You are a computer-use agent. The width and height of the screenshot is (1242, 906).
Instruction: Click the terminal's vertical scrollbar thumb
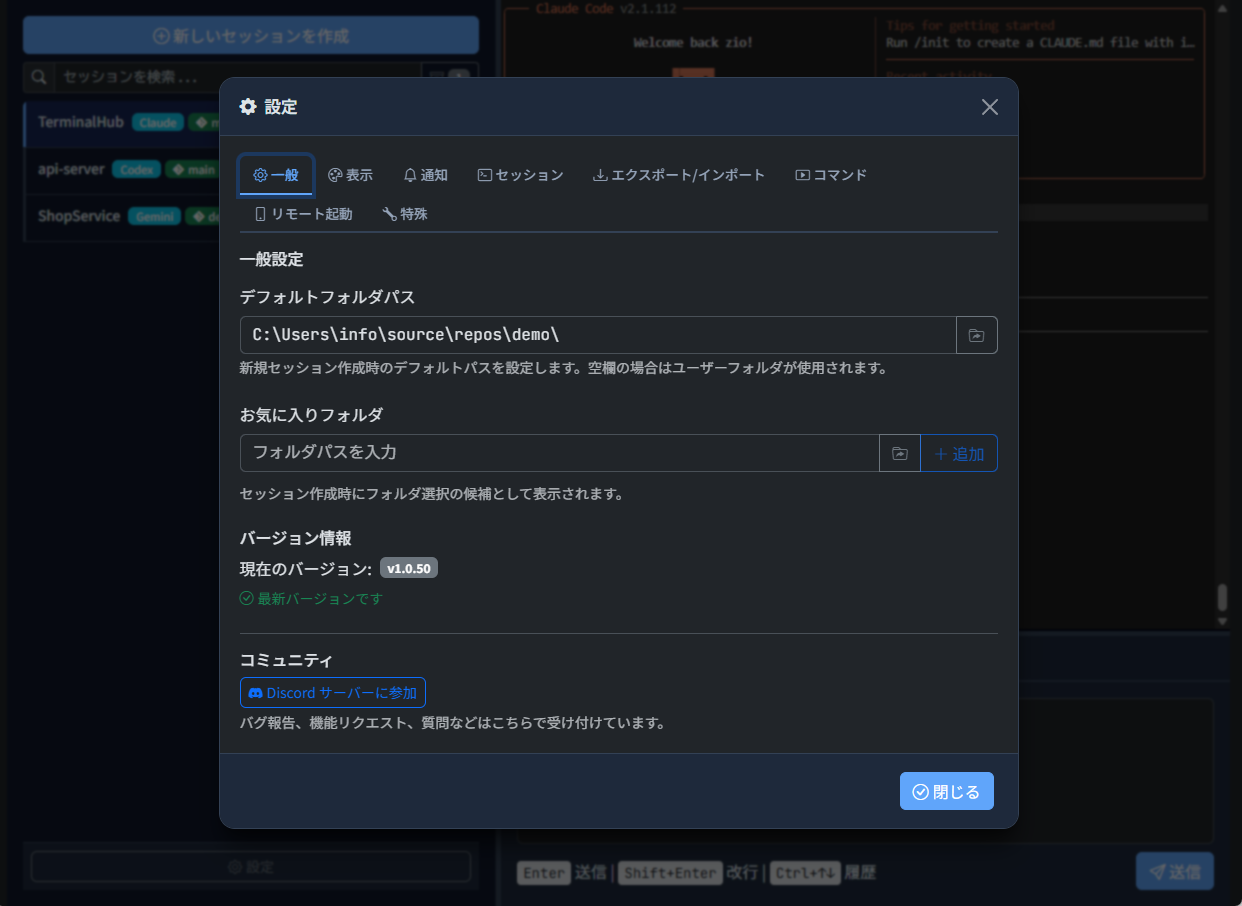pyautogui.click(x=1221, y=597)
